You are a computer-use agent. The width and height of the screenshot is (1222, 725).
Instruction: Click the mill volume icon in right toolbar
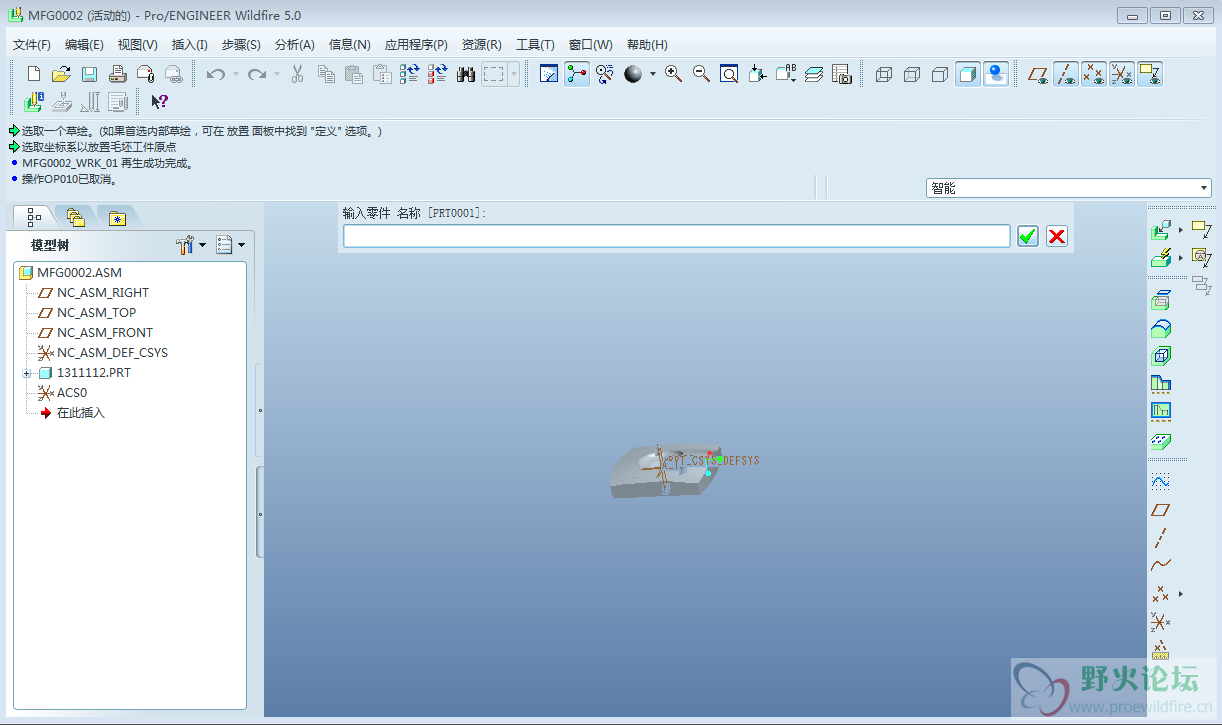point(1161,356)
